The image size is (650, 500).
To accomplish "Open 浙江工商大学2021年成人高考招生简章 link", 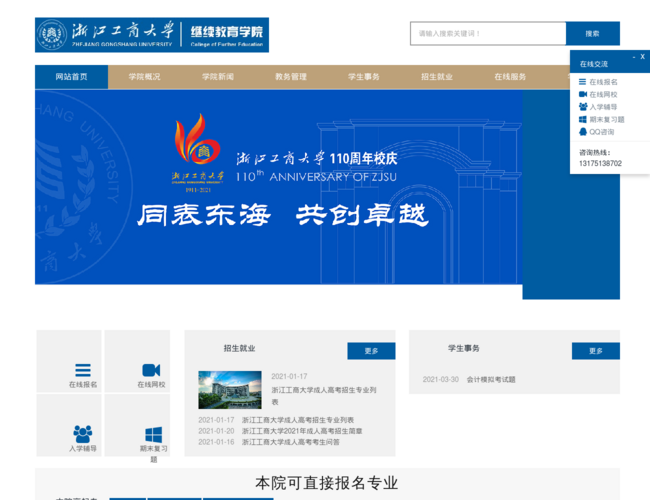I will 302,431.
